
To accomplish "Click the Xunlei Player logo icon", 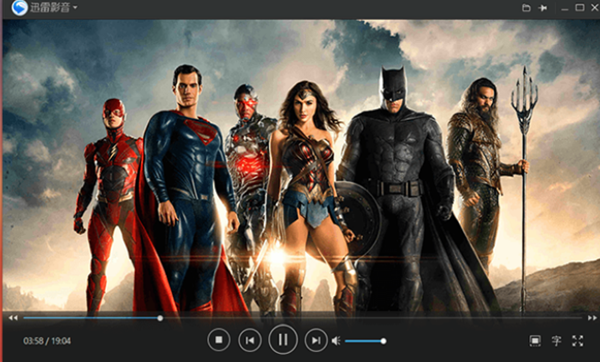I will [19, 8].
